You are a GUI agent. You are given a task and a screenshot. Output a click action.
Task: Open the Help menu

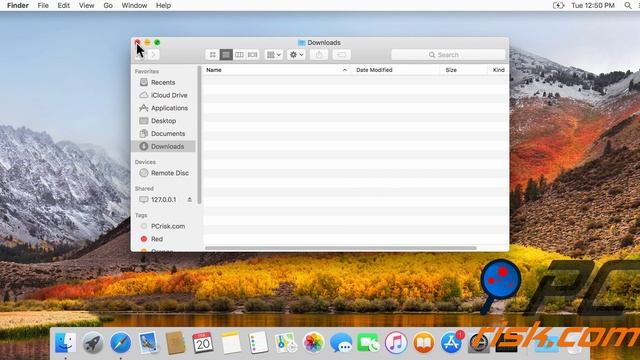click(163, 5)
